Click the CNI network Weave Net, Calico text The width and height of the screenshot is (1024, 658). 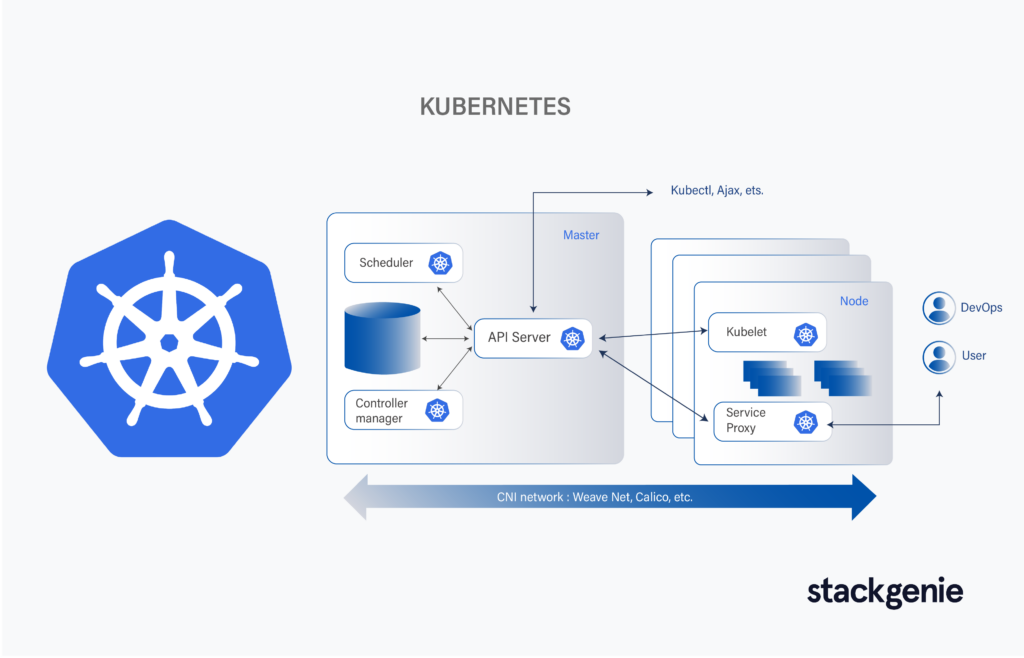click(595, 497)
